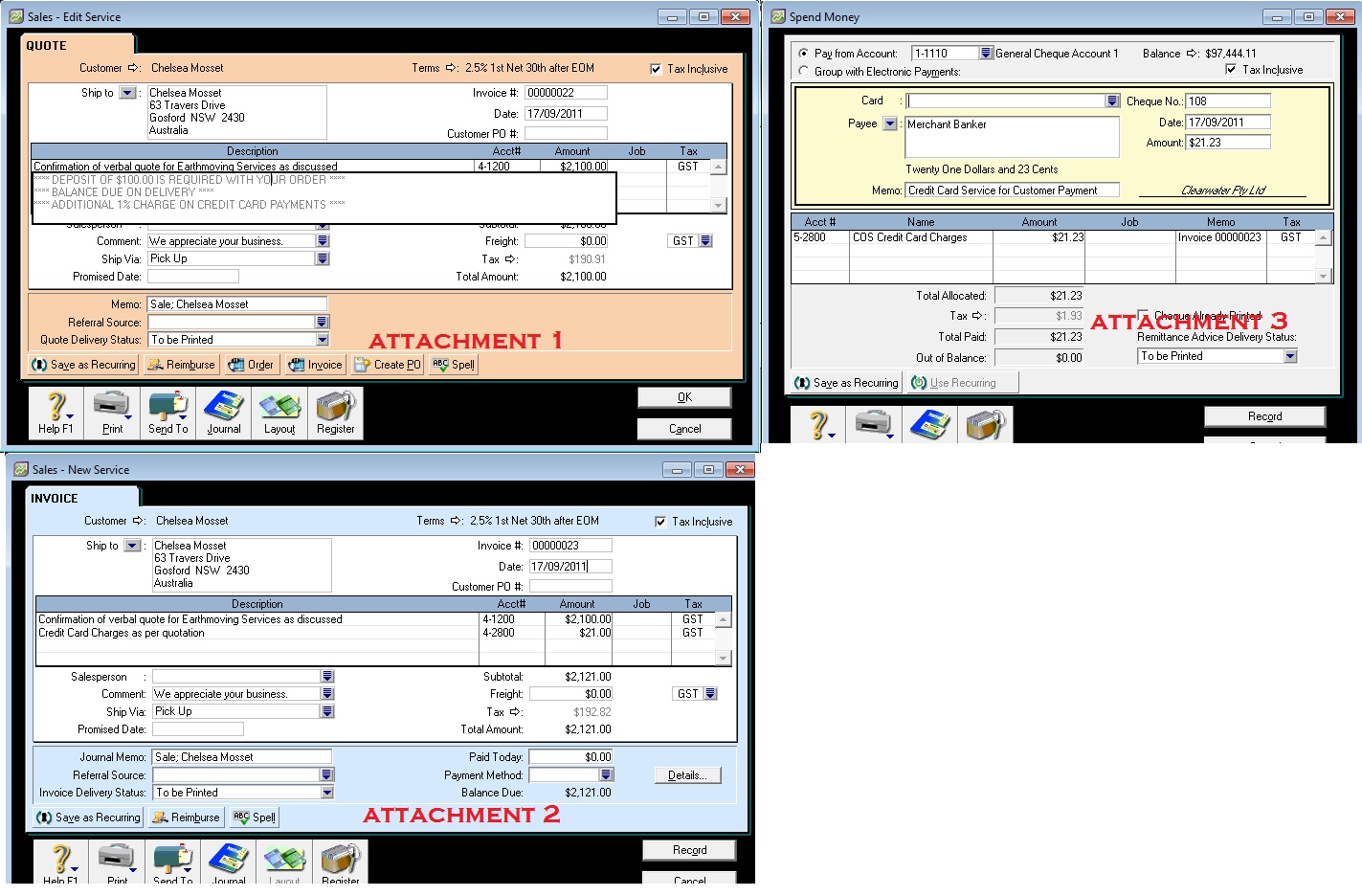The image size is (1362, 896).
Task: Click OK in the Edit Service window
Action: pyautogui.click(x=684, y=397)
